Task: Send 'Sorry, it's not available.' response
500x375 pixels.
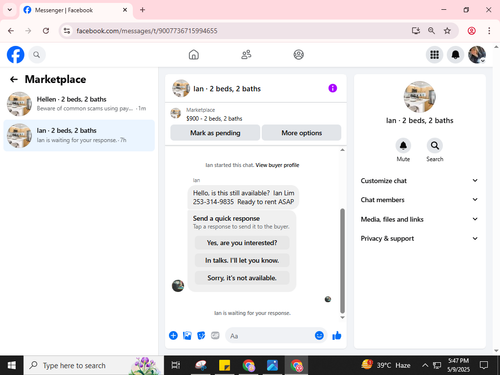Action: click(242, 278)
